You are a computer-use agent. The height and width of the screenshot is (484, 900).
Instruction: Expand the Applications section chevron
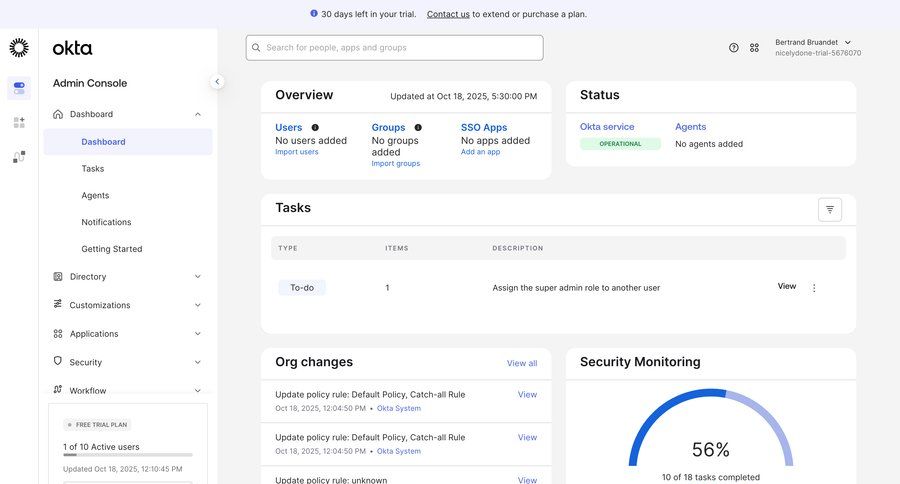pyautogui.click(x=197, y=334)
